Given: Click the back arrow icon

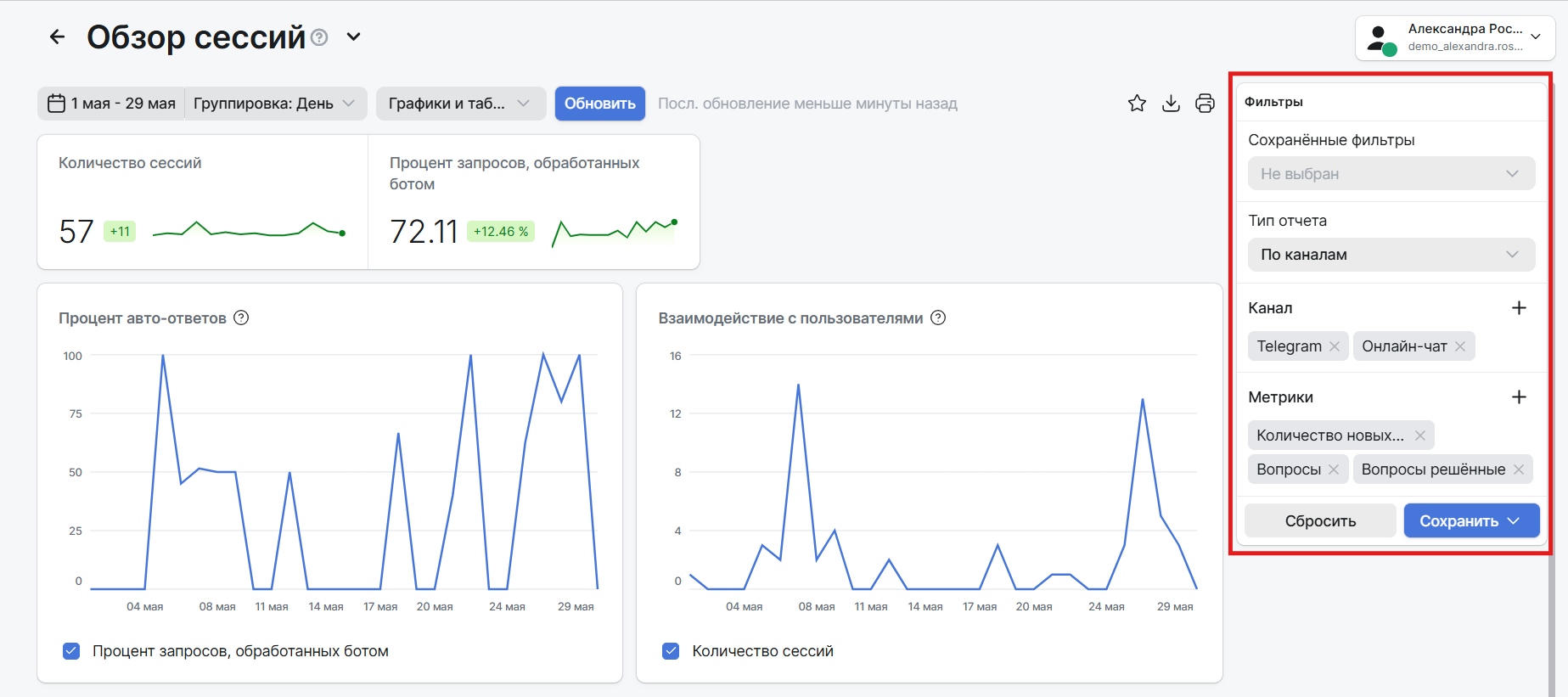Looking at the screenshot, I should pos(57,37).
